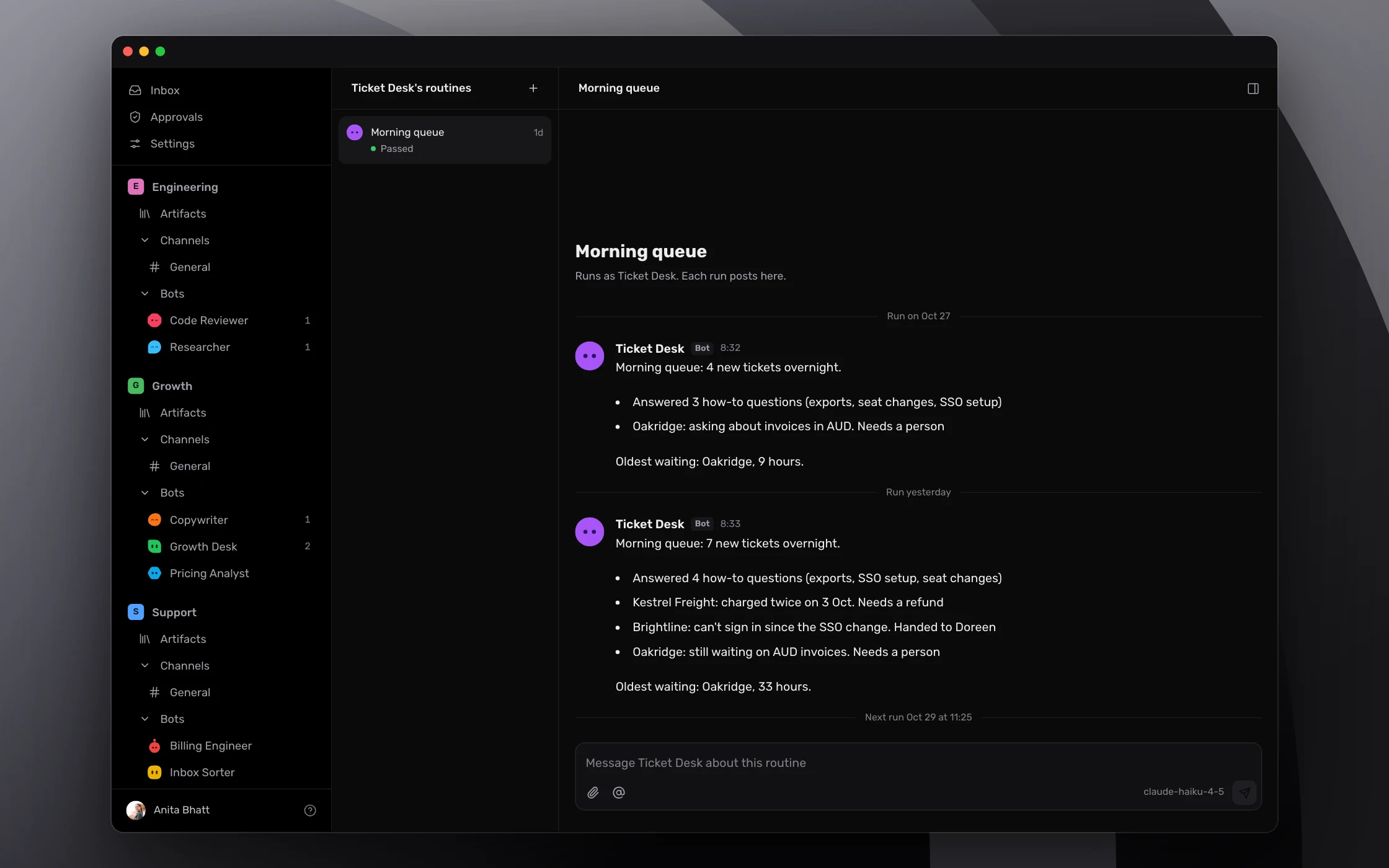Click Ticket Desk name on 8:33 message
This screenshot has width=1389, height=868.
[649, 524]
